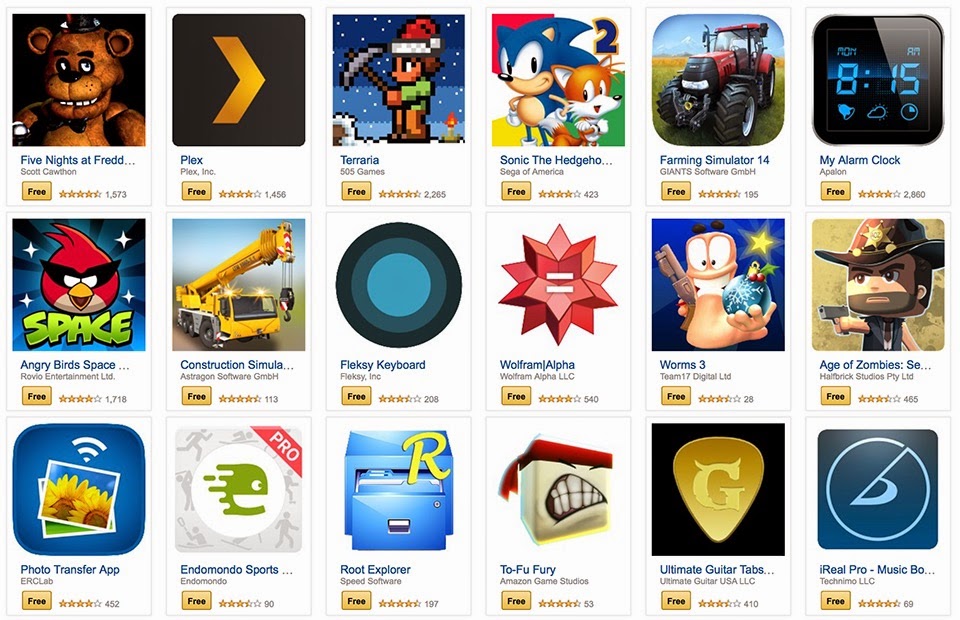The height and width of the screenshot is (620, 960).
Task: Click the Farming Simulator 14 tractor icon
Action: click(x=718, y=80)
